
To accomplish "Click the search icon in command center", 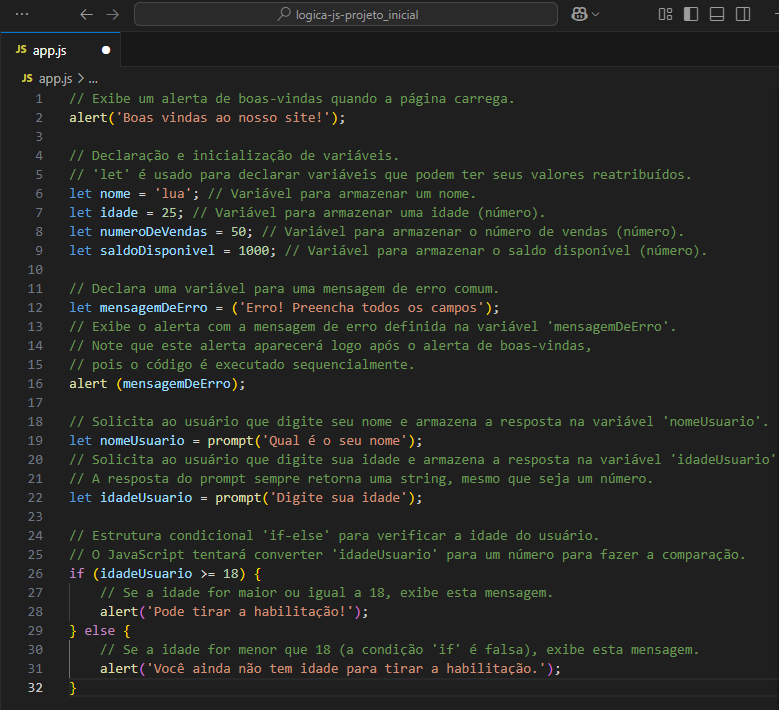I will point(284,14).
